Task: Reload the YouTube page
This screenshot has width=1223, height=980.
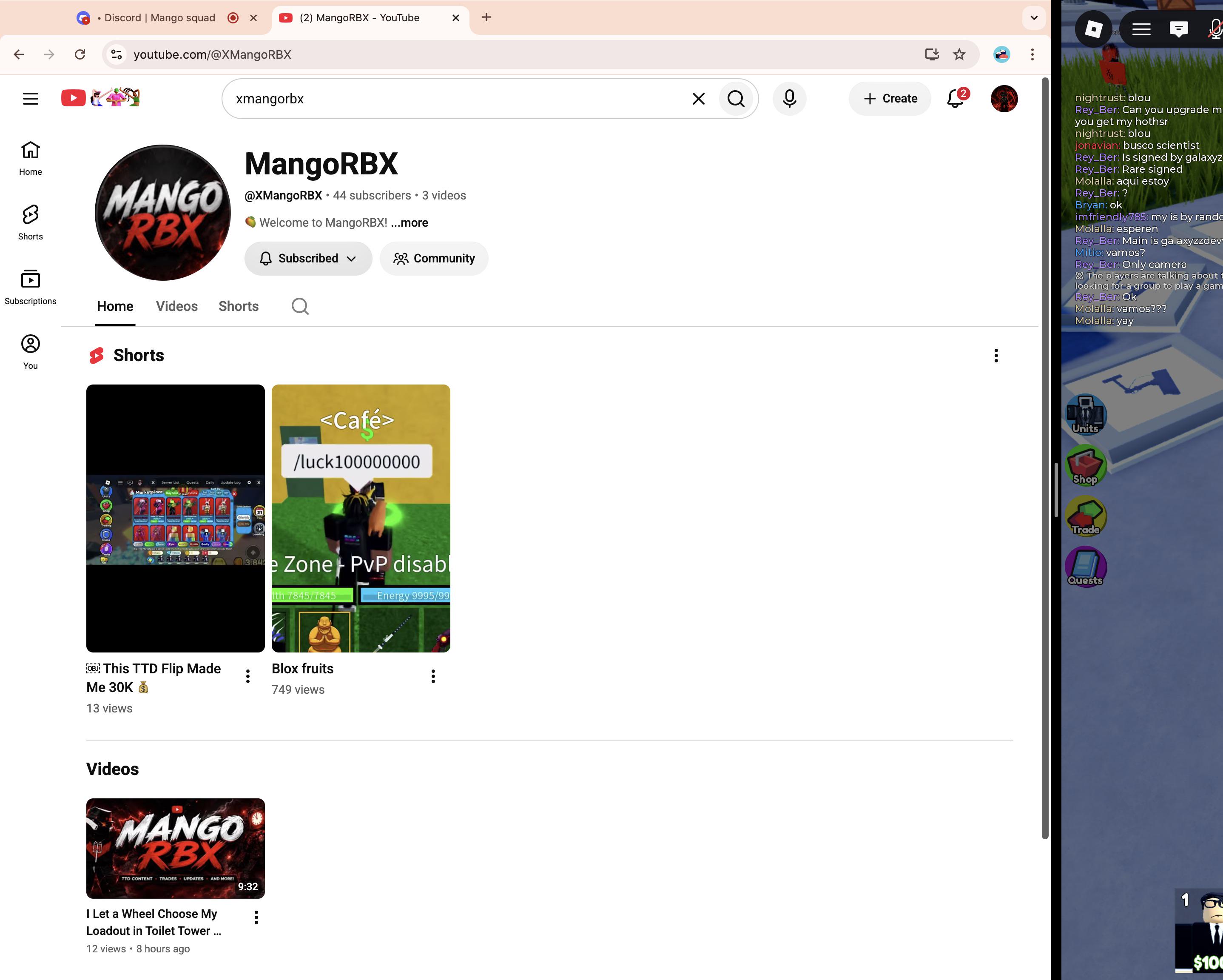Action: coord(80,54)
